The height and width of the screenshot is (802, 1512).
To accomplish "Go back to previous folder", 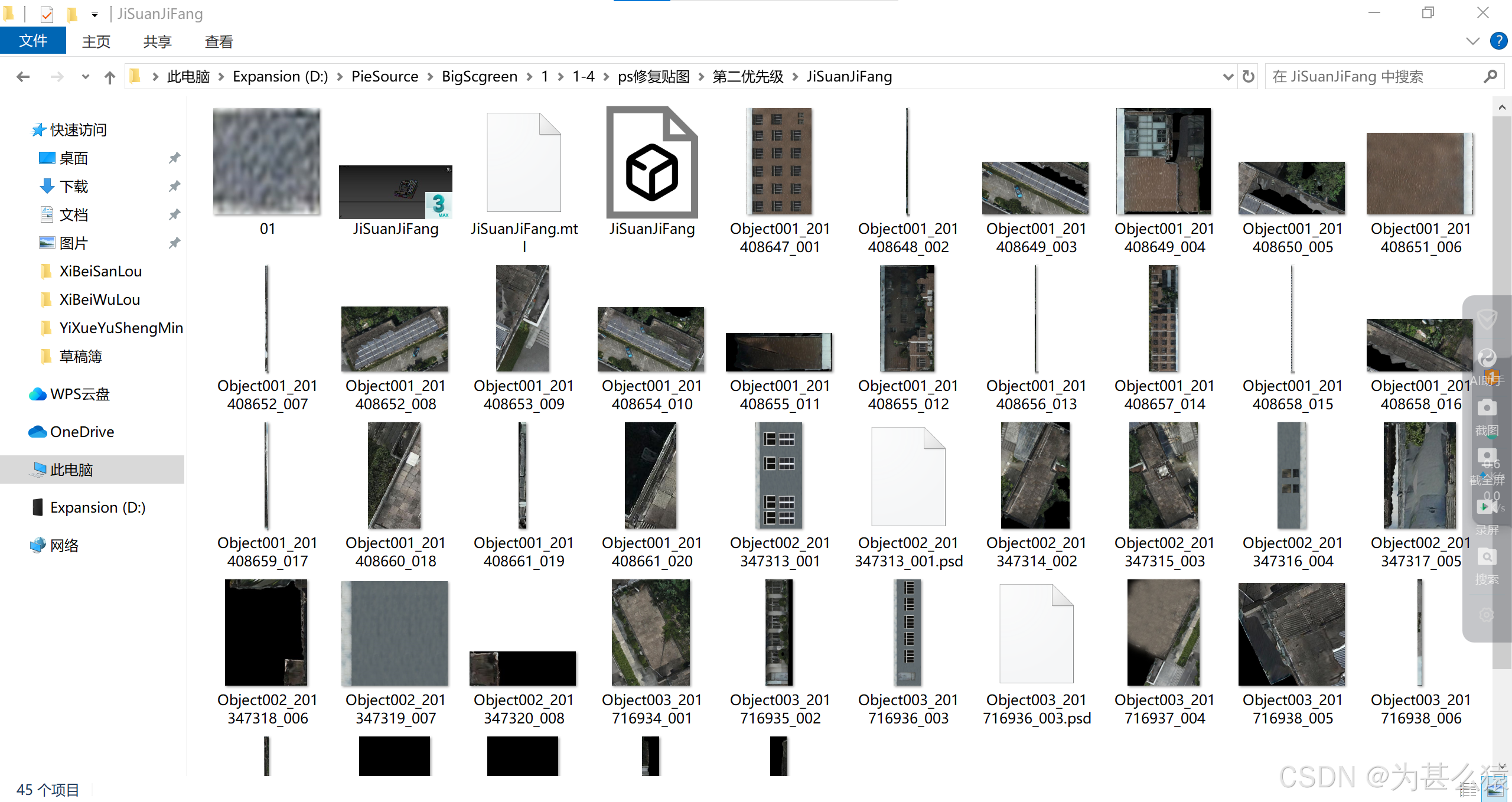I will tap(23, 77).
